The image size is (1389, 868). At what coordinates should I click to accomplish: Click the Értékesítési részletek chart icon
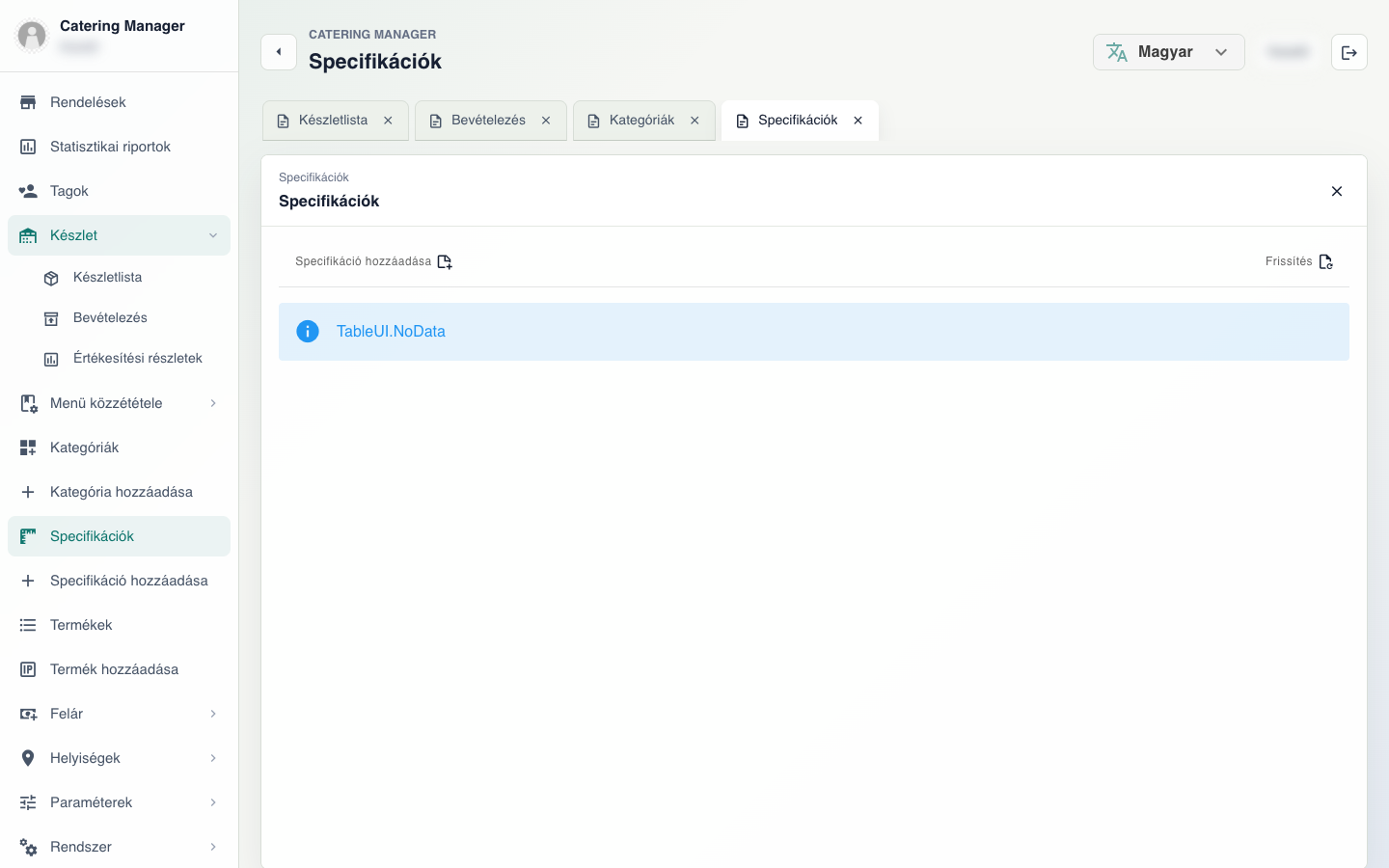51,359
